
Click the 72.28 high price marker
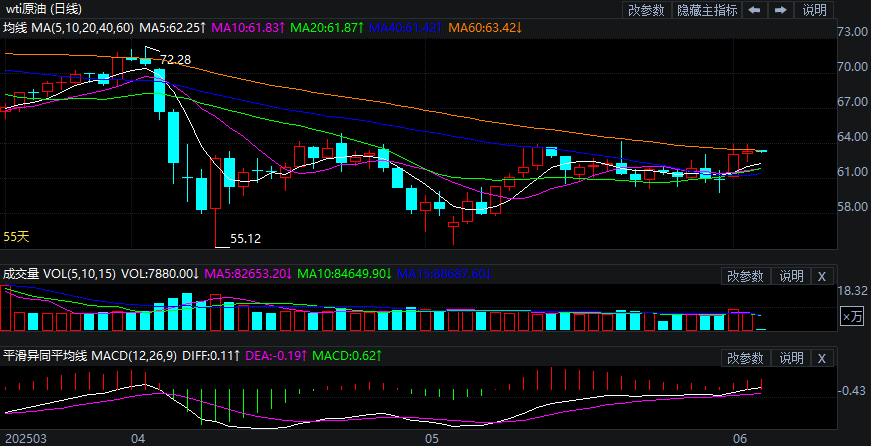[x=176, y=61]
